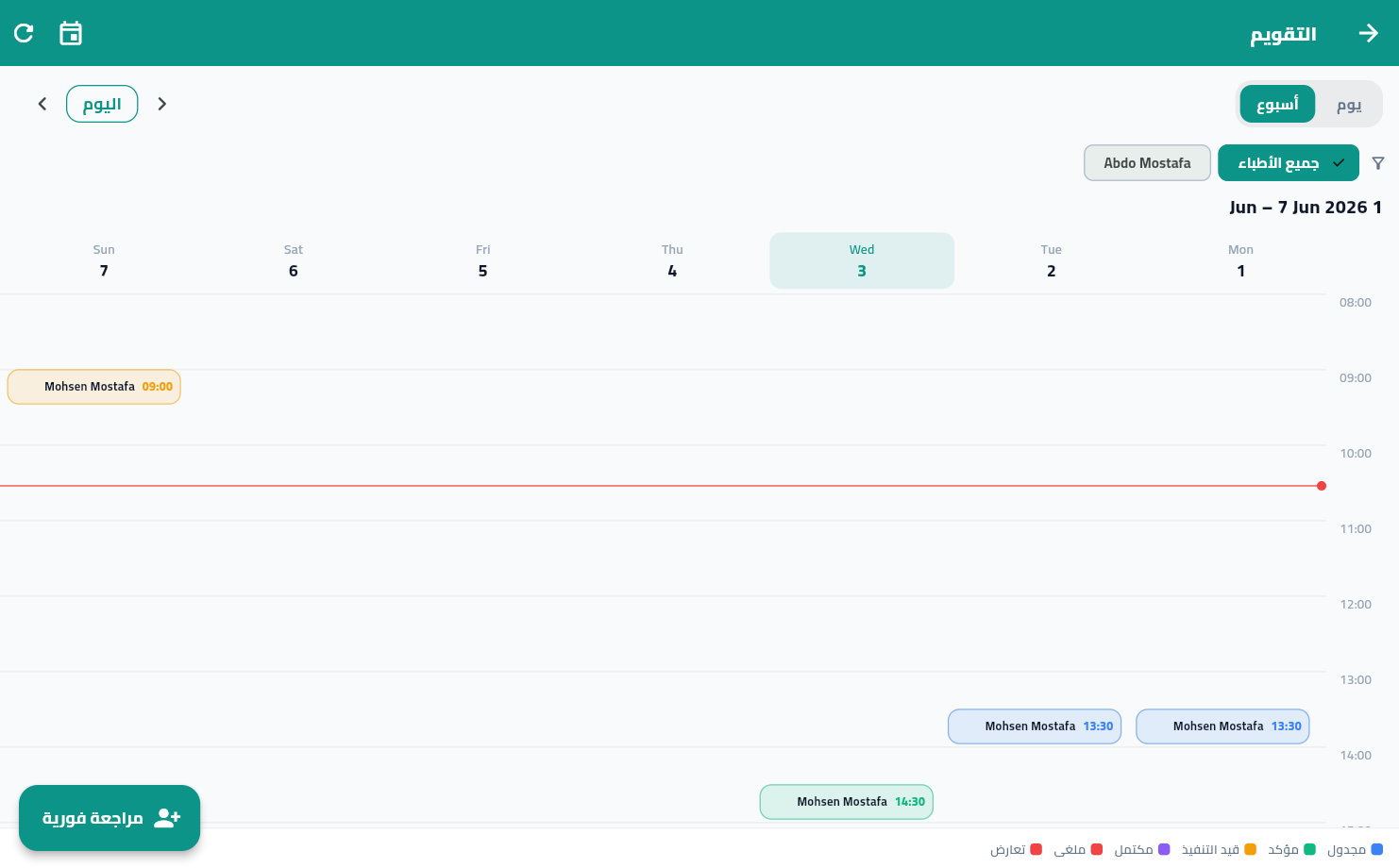Click the current time red marker dot

pos(1322,486)
